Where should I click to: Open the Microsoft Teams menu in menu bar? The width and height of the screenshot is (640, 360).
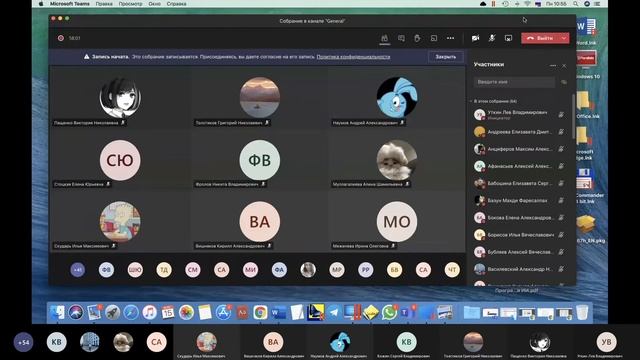[x=70, y=4]
